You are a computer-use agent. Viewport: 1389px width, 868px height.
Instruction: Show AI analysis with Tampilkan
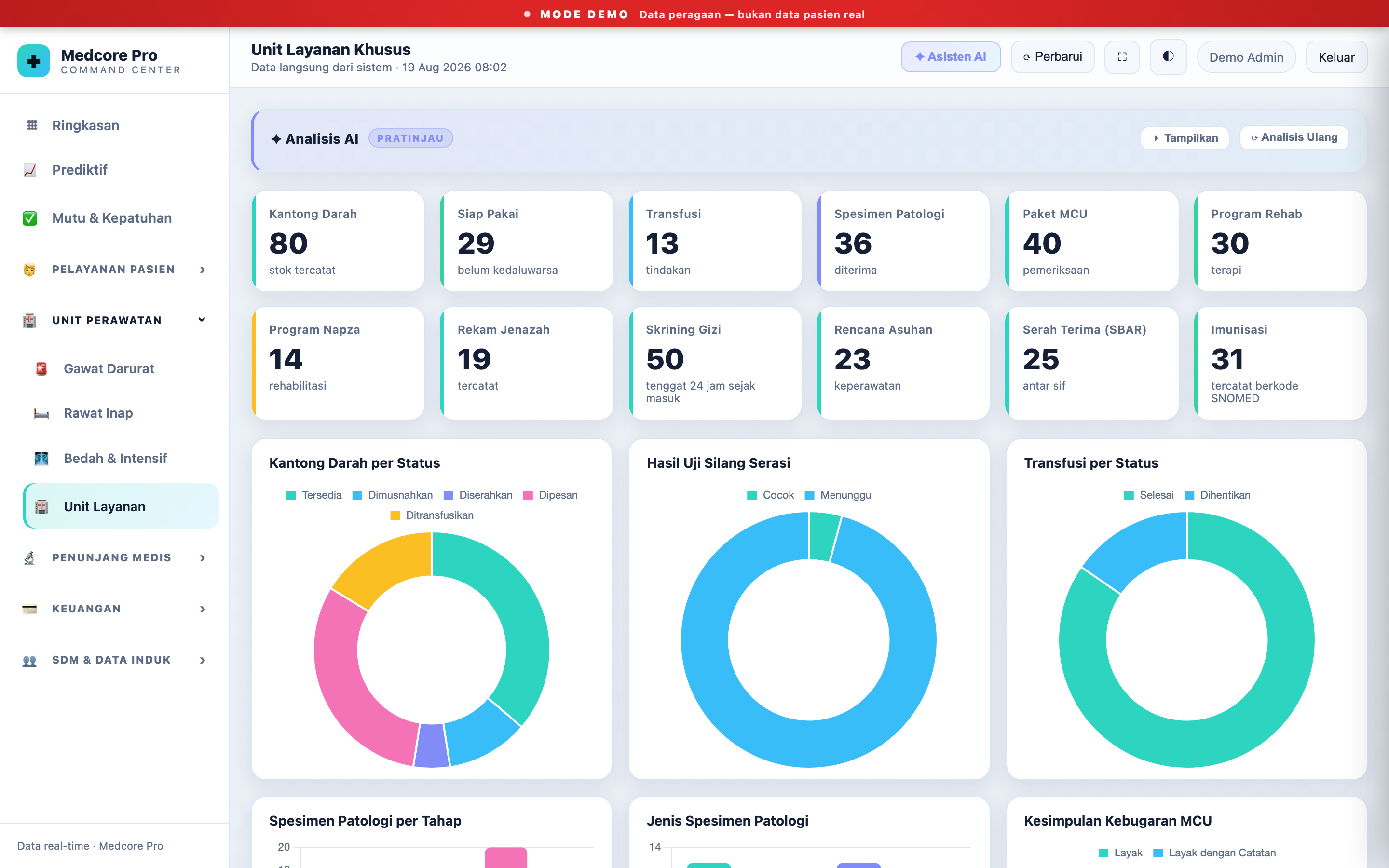pyautogui.click(x=1185, y=138)
